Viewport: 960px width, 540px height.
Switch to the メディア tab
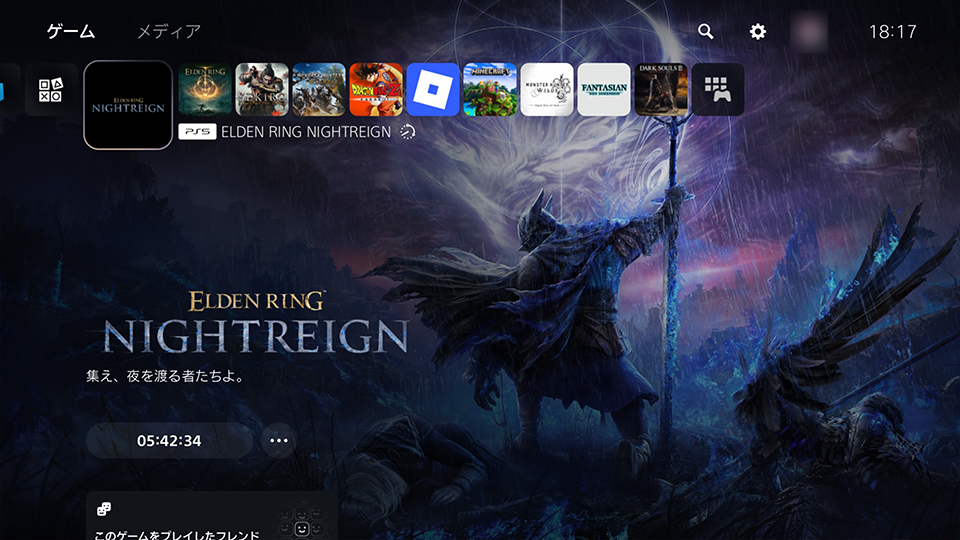(169, 31)
